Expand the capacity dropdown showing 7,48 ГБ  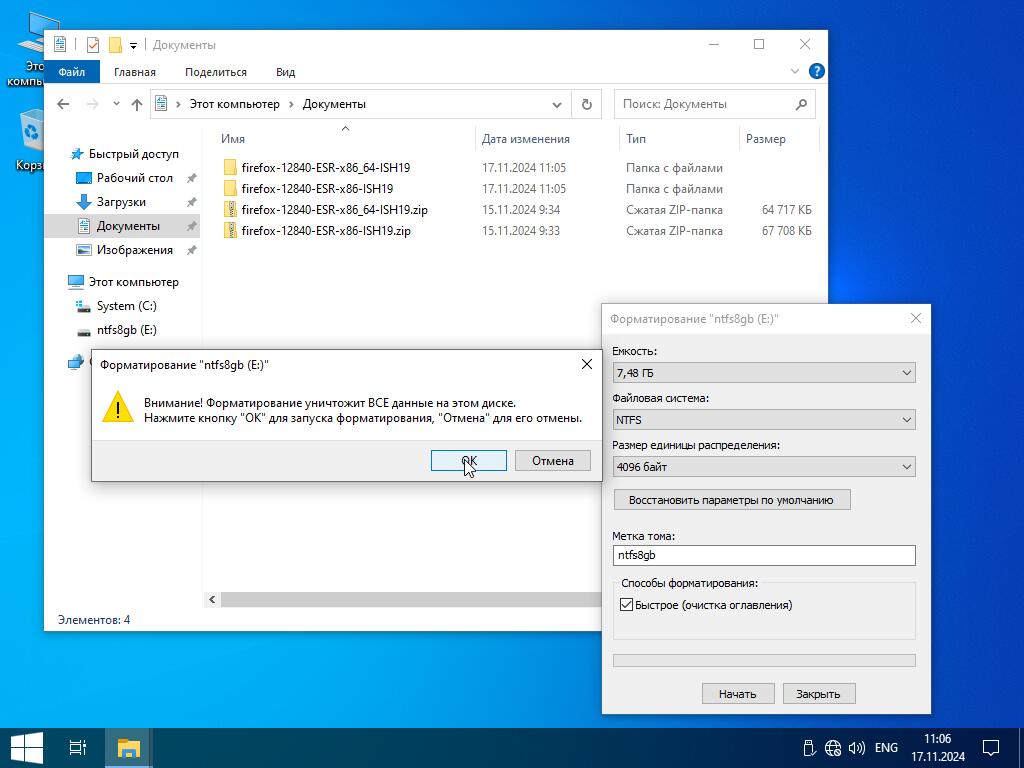pos(764,373)
